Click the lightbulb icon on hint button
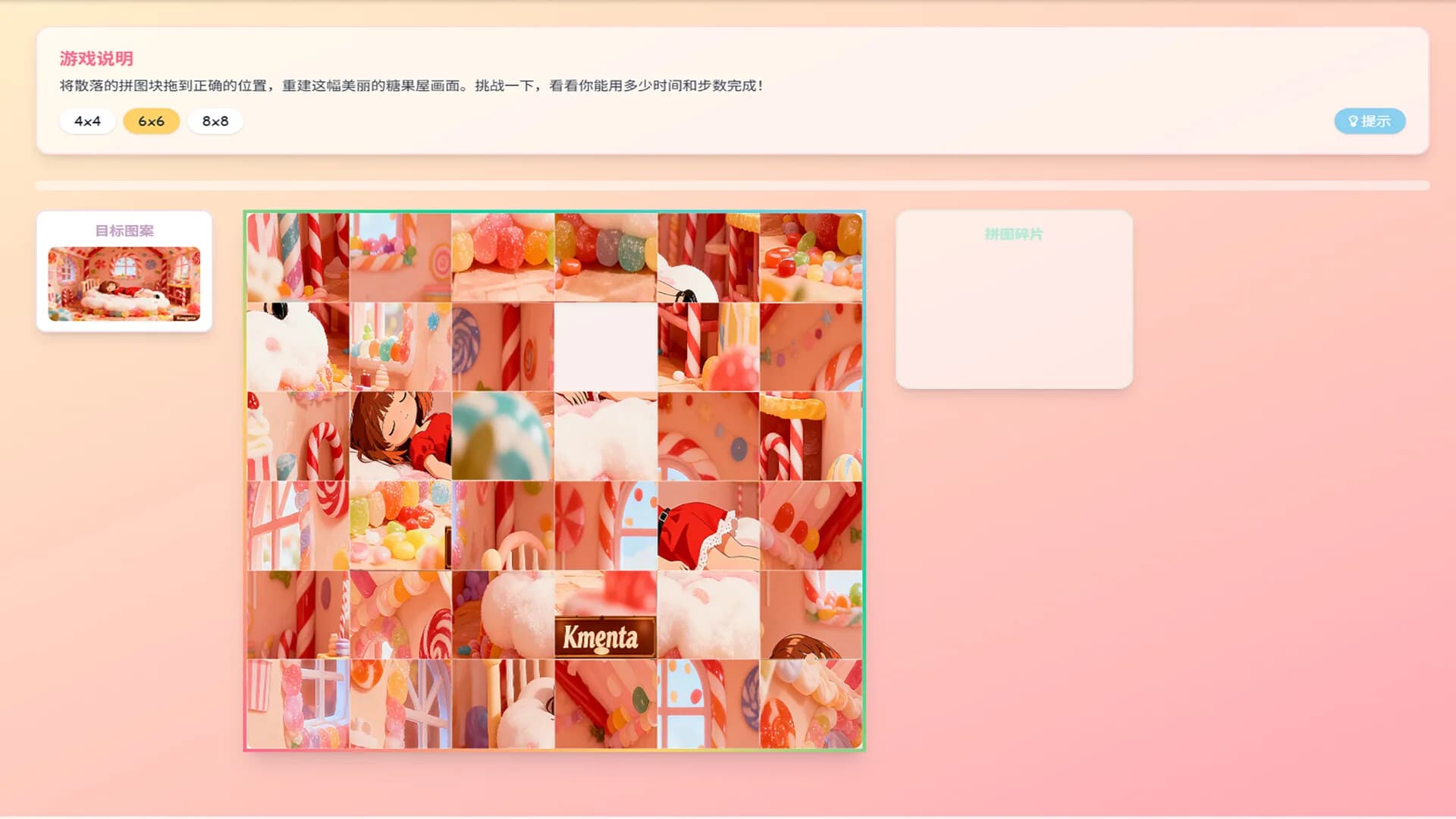 (x=1353, y=121)
